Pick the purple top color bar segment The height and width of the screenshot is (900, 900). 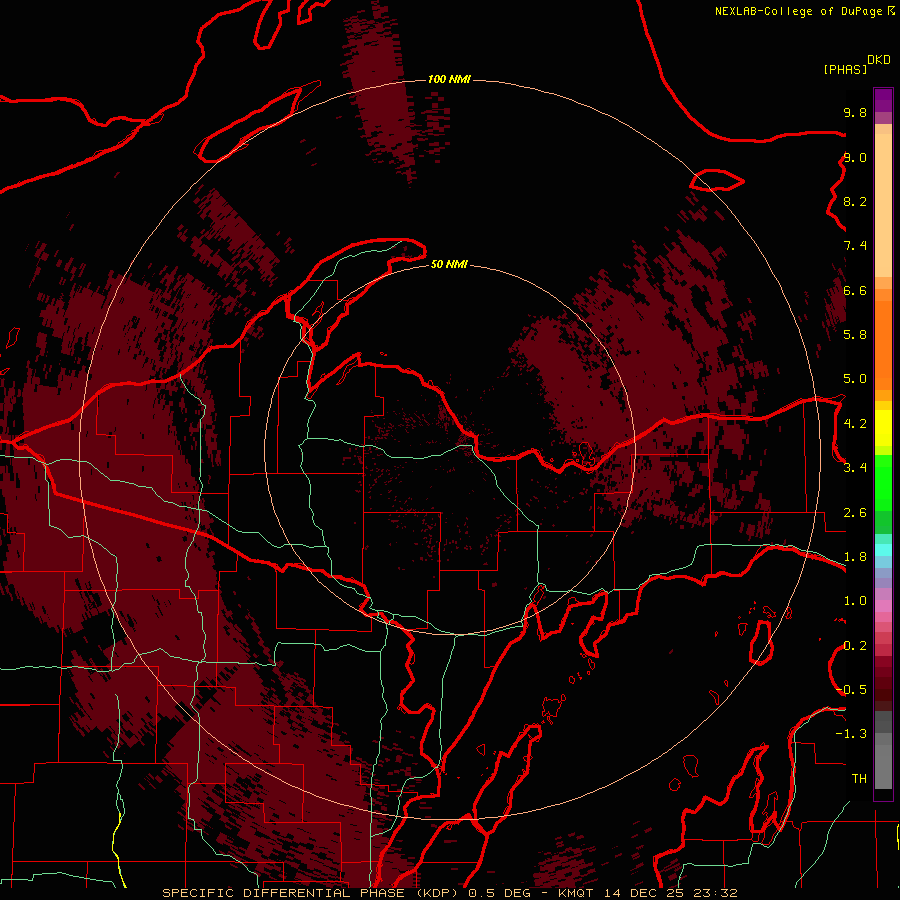pos(883,100)
